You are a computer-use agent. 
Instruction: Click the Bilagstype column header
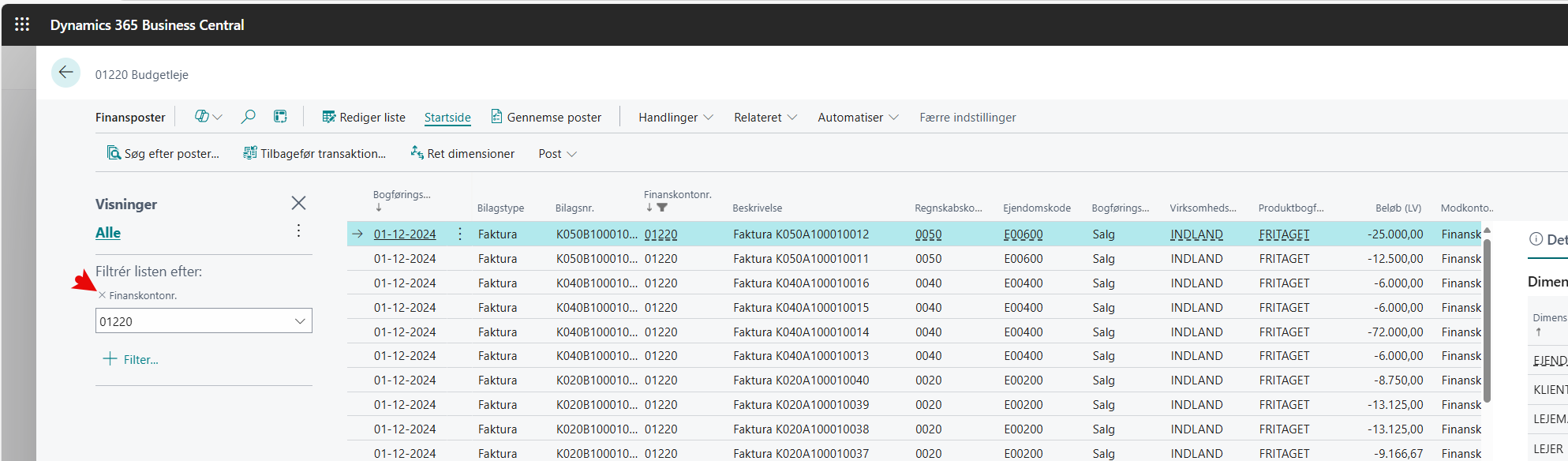(500, 208)
